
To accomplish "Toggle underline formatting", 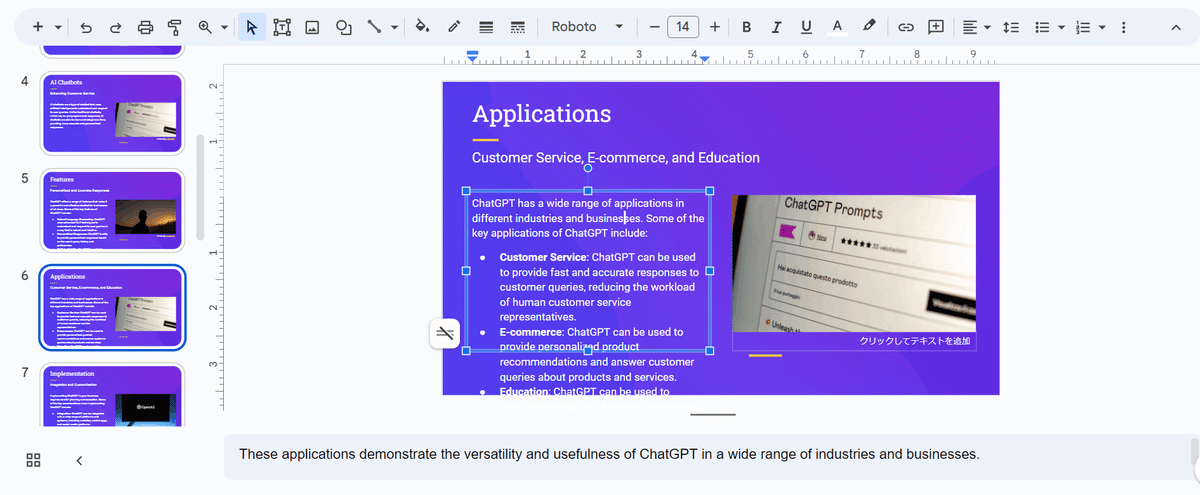I will (x=807, y=27).
